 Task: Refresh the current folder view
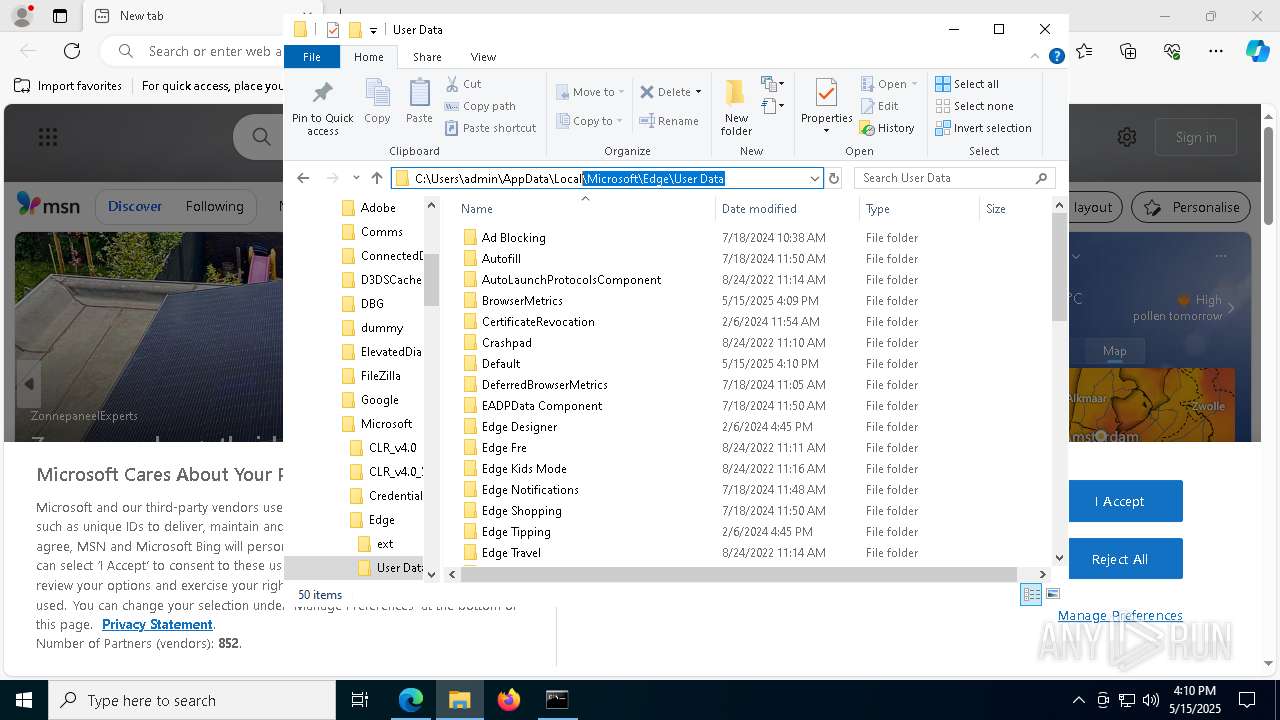pyautogui.click(x=834, y=178)
